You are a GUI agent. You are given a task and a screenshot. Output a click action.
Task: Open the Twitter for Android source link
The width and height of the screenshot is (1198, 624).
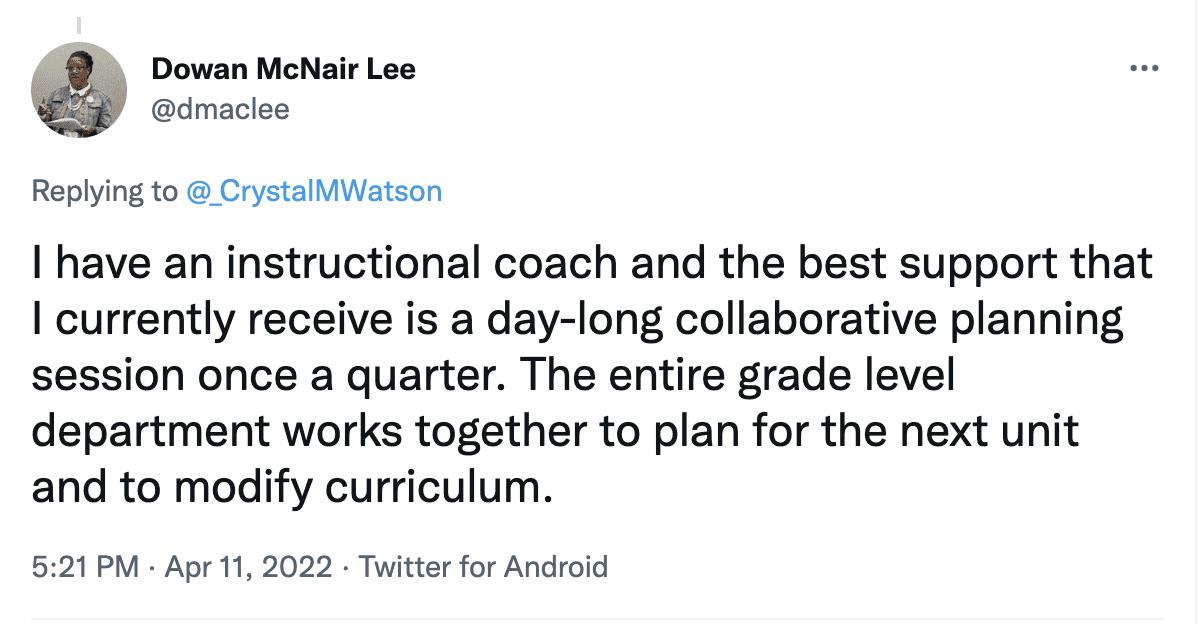click(x=483, y=567)
